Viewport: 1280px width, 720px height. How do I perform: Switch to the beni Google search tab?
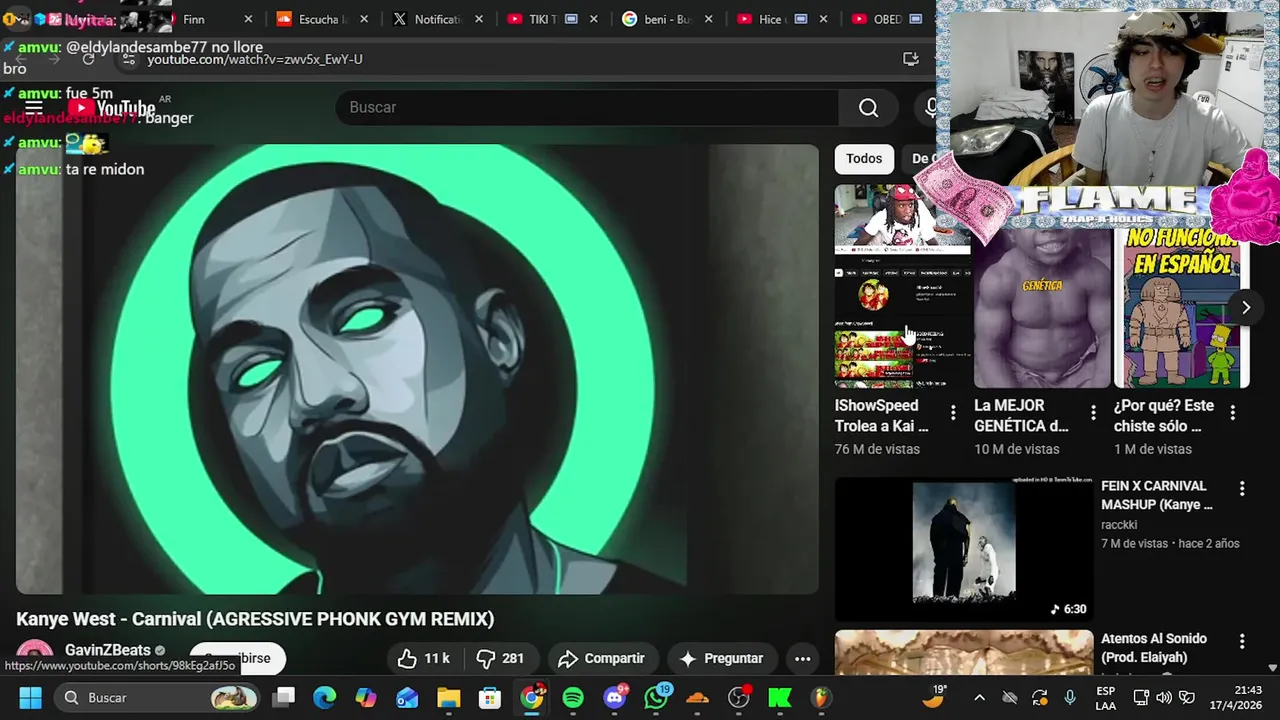(x=668, y=19)
